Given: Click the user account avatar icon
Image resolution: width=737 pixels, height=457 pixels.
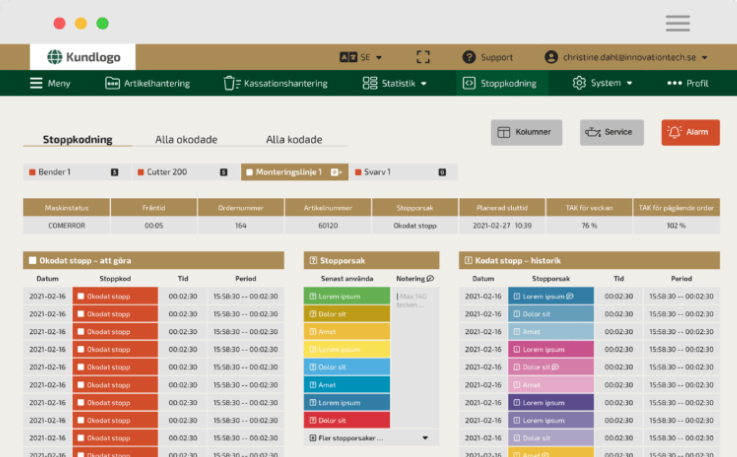Looking at the screenshot, I should (550, 57).
